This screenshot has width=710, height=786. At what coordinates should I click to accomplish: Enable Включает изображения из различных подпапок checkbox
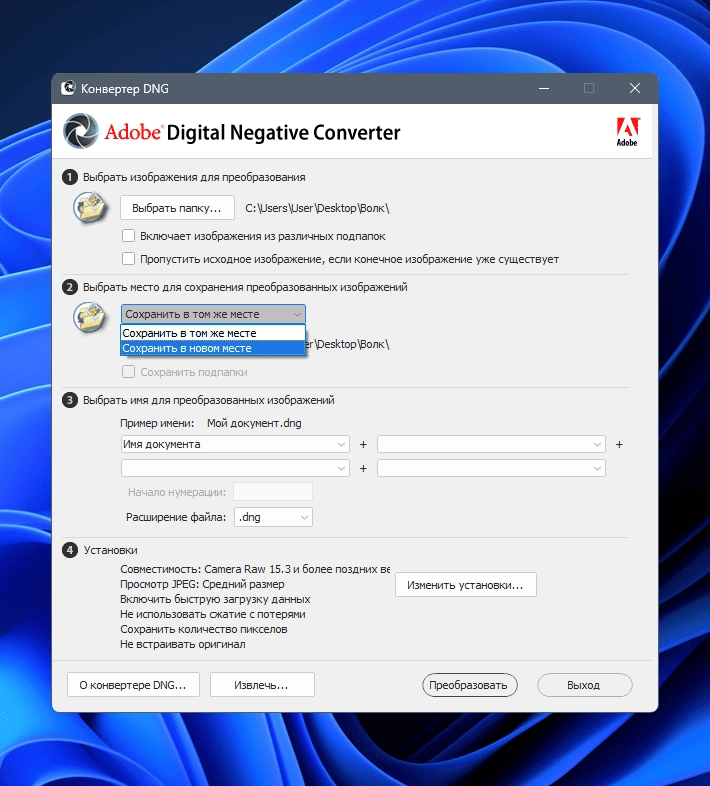tap(129, 236)
